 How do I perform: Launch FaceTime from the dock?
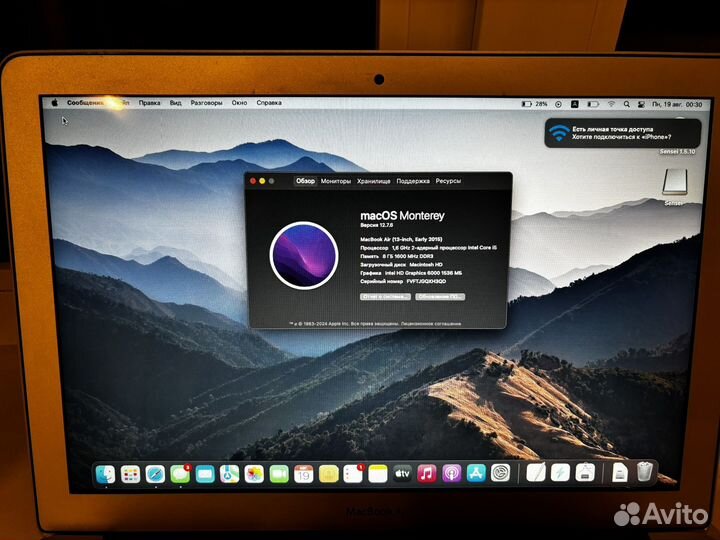[279, 474]
